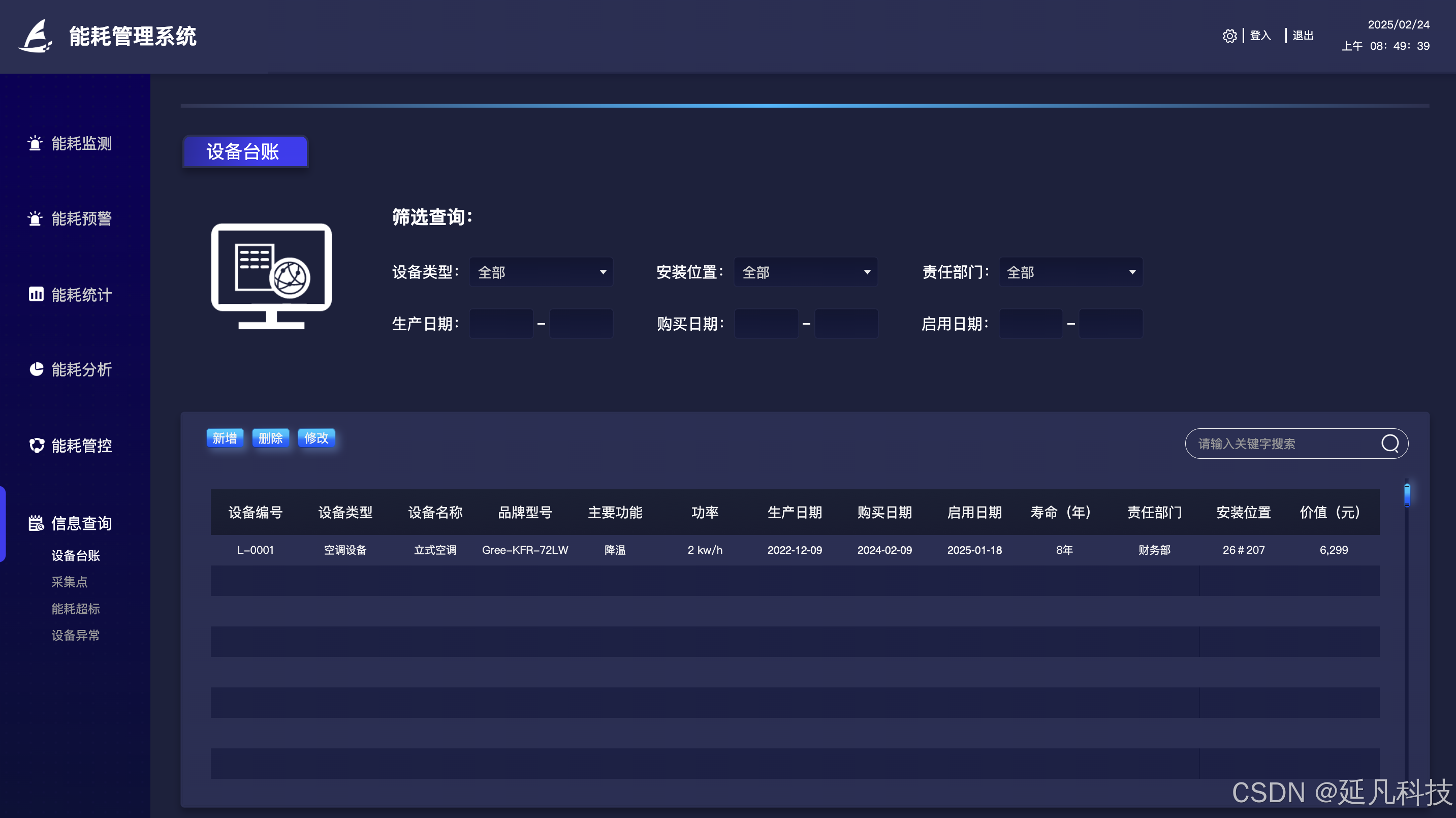1456x818 pixels.
Task: Click the 能耗统计 bar chart icon
Action: 36,294
